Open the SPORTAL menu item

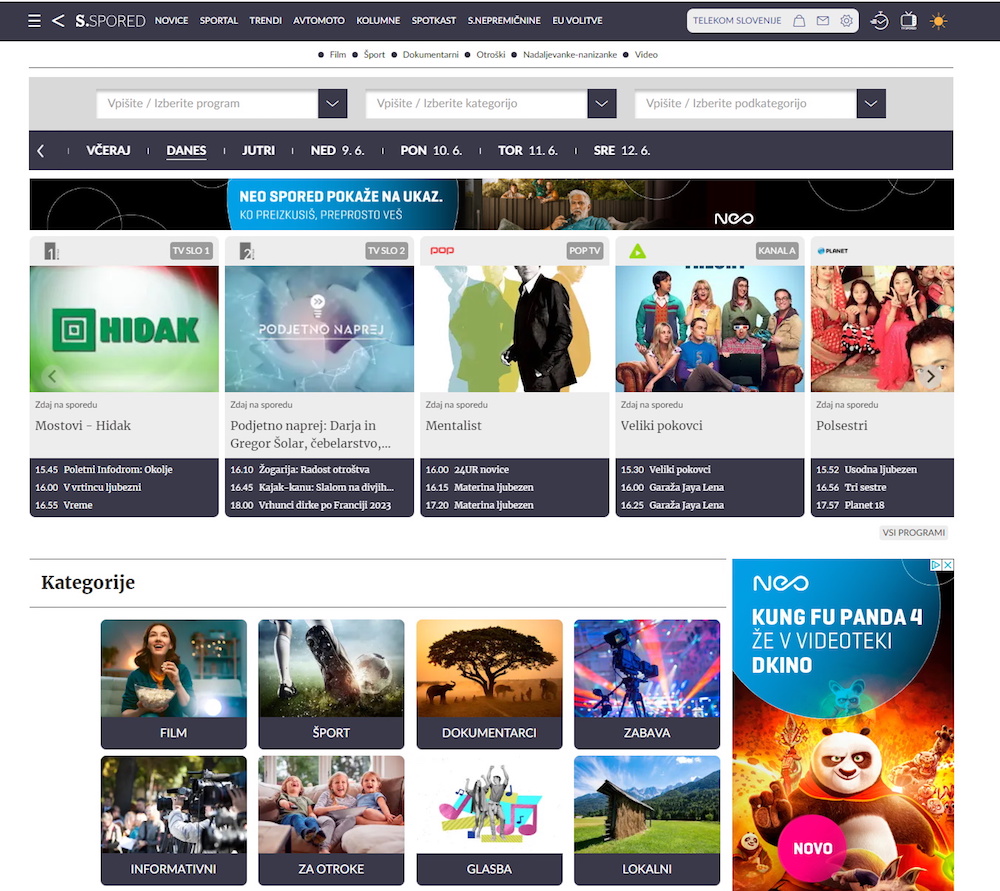pyautogui.click(x=219, y=21)
